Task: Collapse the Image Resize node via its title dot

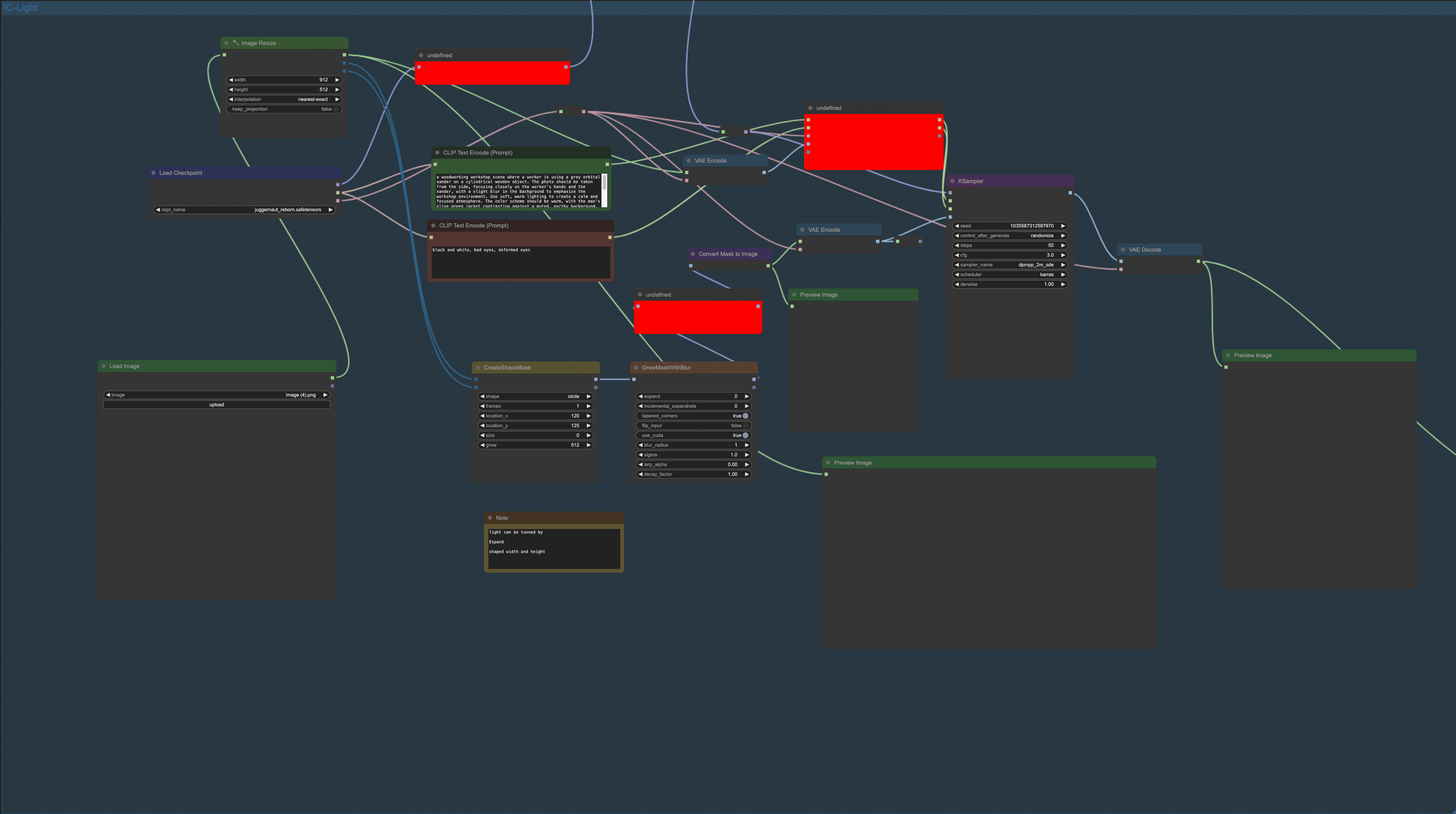Action: [227, 43]
